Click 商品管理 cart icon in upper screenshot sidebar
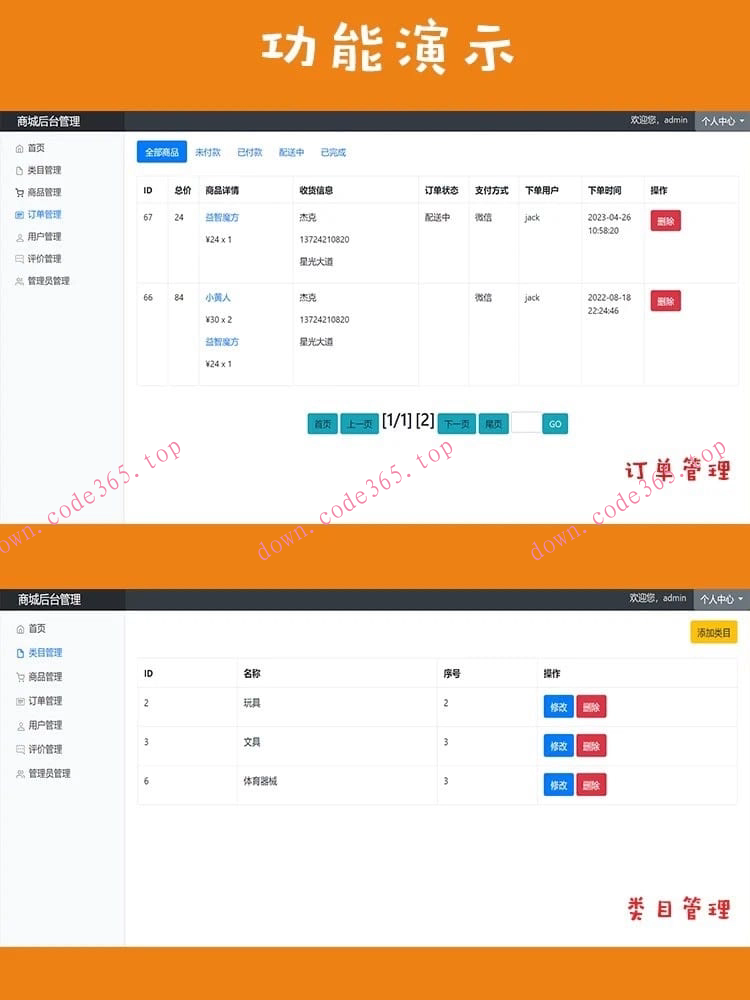Viewport: 750px width, 1000px height. [x=20, y=192]
